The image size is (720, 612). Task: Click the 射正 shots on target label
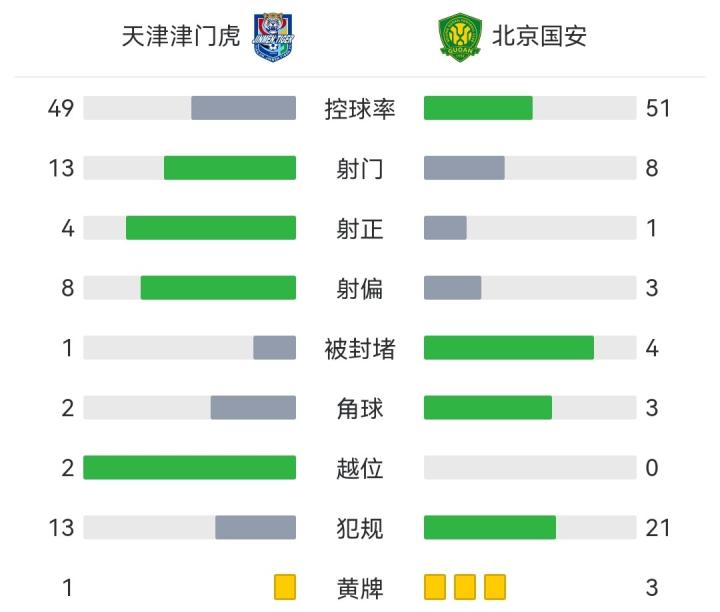(x=360, y=228)
